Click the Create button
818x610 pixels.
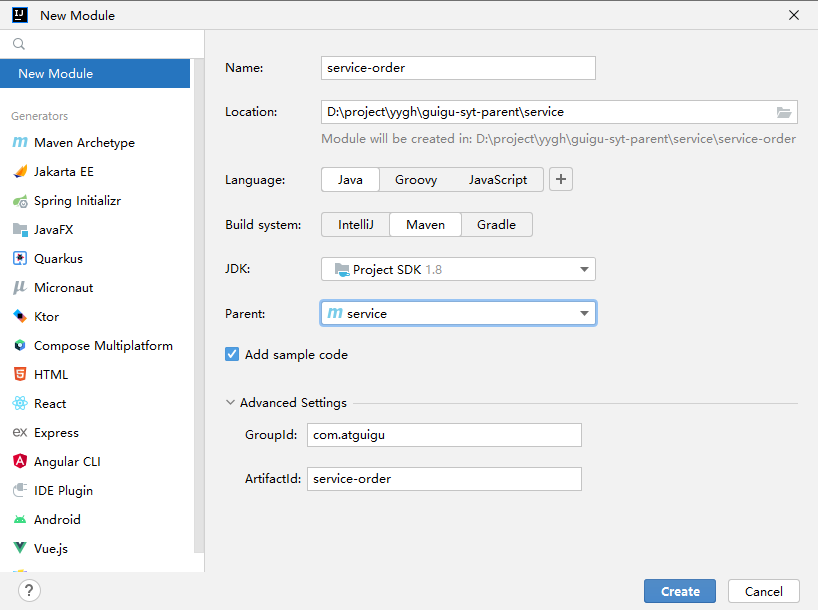click(x=680, y=591)
